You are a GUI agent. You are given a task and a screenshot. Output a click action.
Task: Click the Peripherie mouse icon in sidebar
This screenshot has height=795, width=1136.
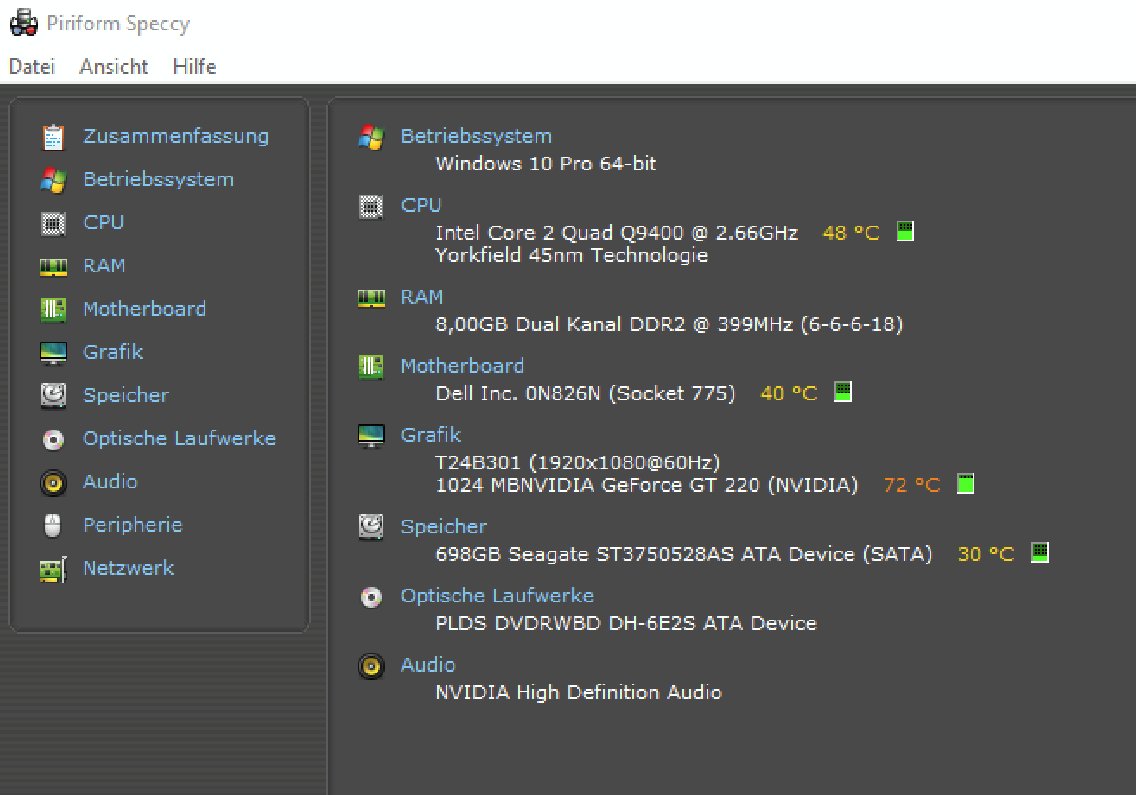click(x=53, y=525)
